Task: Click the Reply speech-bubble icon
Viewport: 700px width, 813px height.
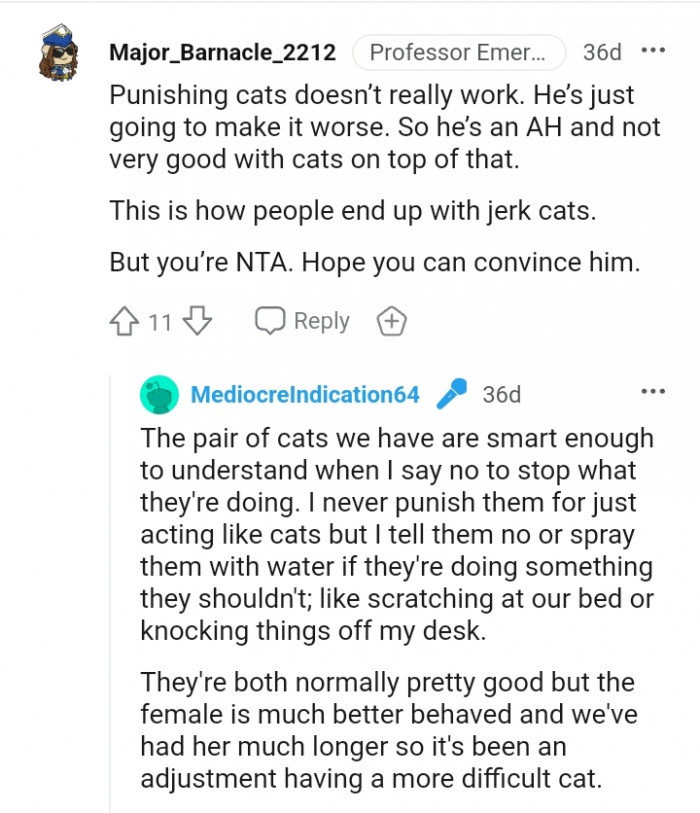Action: pos(270,320)
